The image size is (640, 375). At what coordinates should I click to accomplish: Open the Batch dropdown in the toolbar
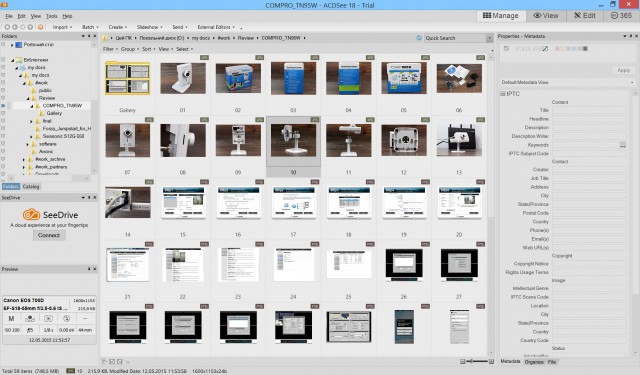click(x=90, y=27)
